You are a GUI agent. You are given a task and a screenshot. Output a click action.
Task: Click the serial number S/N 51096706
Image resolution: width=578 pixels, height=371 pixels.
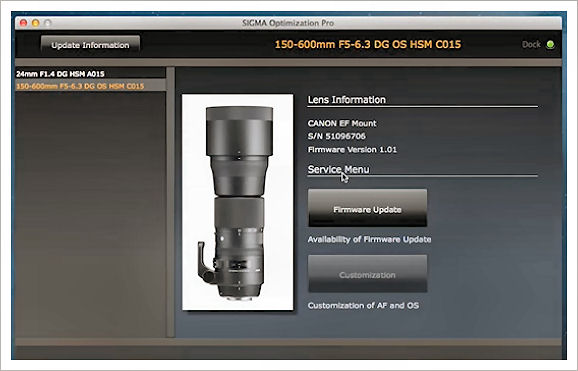pos(337,136)
